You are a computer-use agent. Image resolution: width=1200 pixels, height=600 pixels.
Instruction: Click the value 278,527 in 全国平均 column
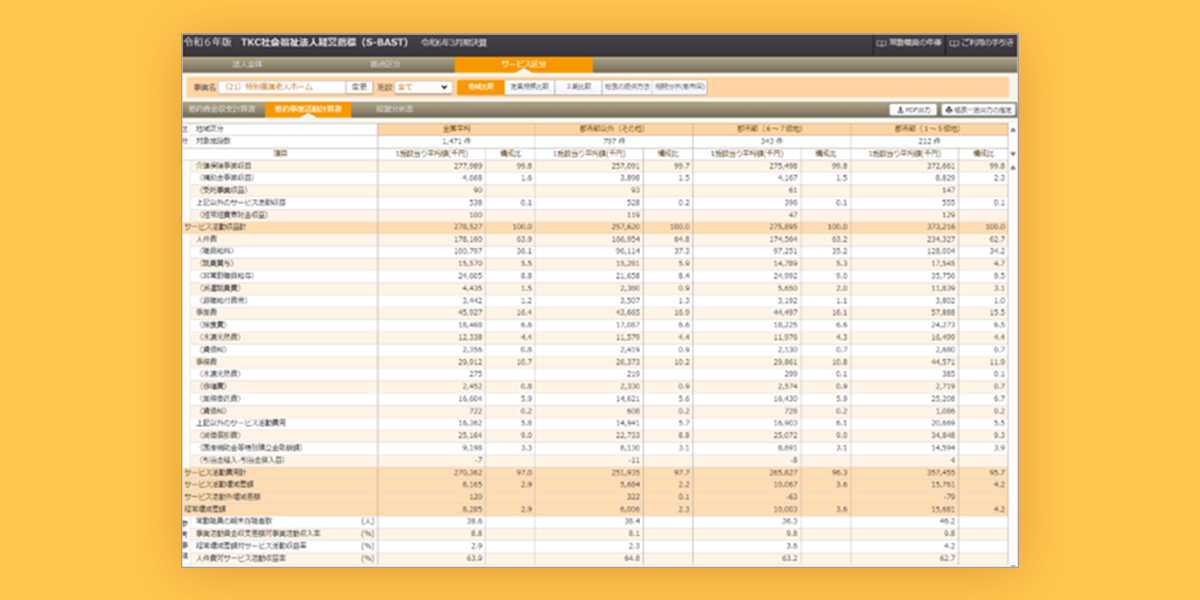(469, 227)
